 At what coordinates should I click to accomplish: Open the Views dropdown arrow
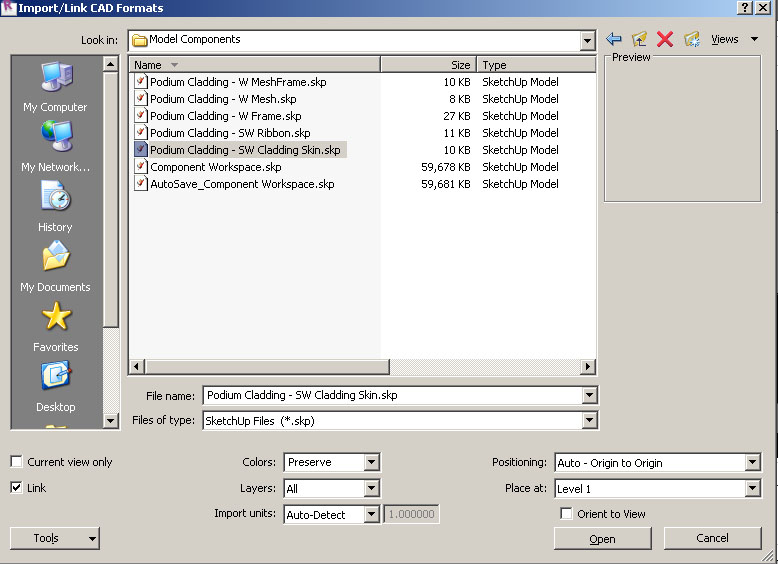(754, 39)
